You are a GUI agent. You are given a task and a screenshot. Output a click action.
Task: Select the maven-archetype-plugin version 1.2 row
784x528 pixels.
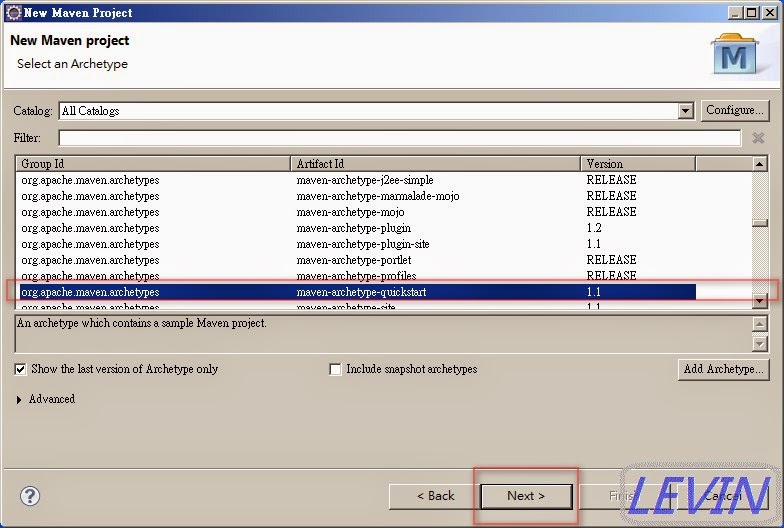click(x=358, y=228)
